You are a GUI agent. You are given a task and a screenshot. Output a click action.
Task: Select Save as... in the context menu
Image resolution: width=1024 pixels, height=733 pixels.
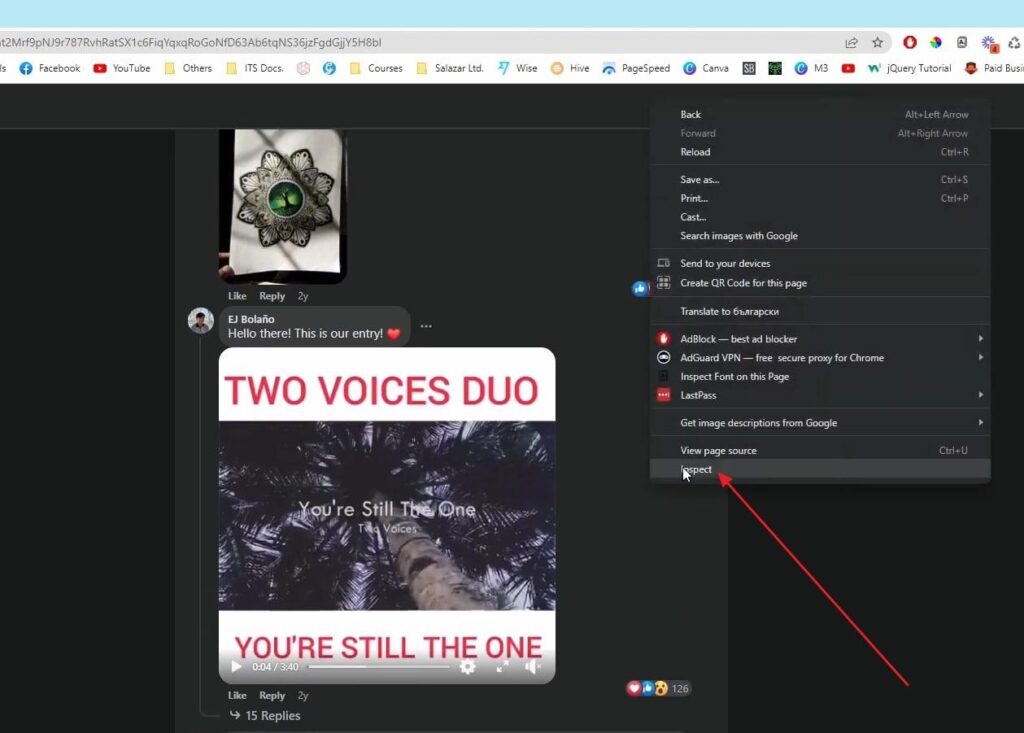(820, 179)
